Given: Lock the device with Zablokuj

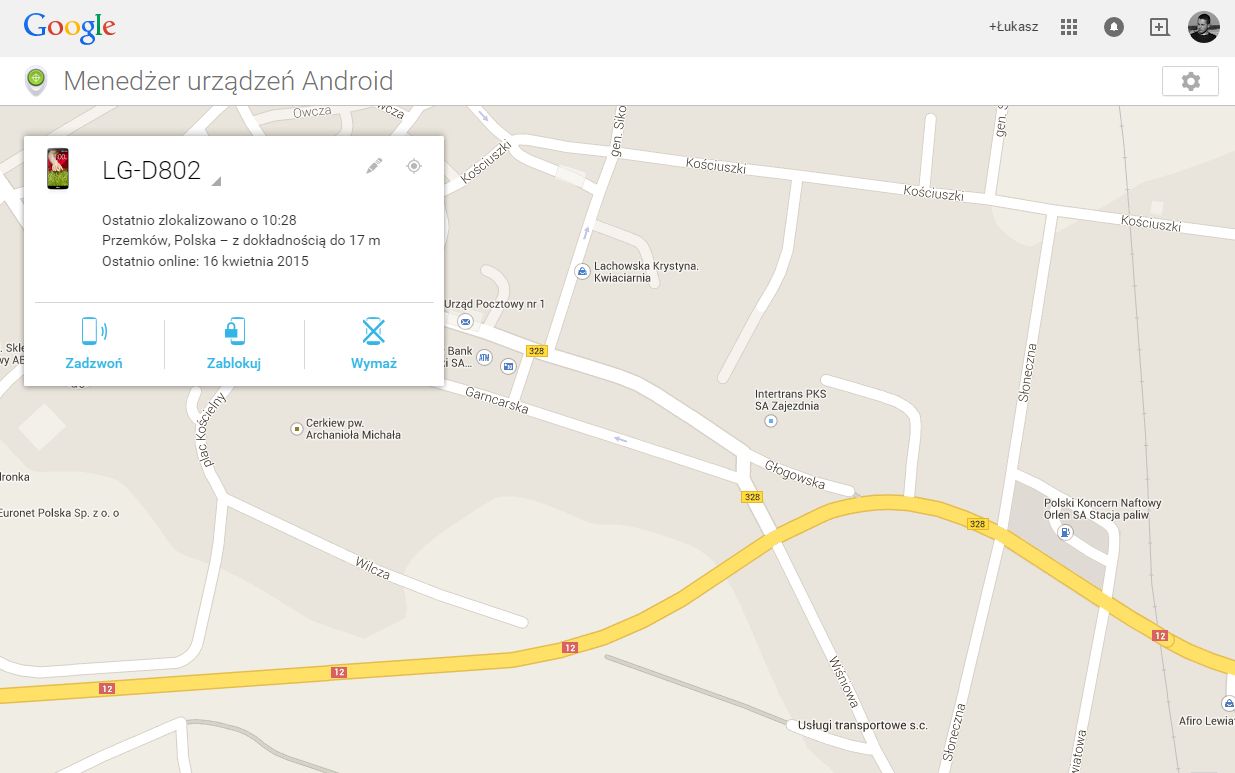Looking at the screenshot, I should 234,344.
